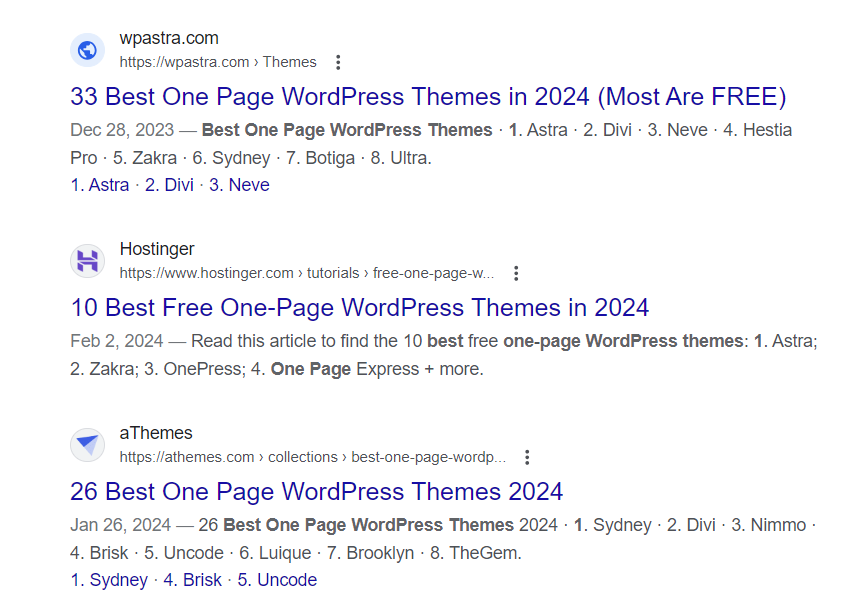Image resolution: width=844 pixels, height=607 pixels.
Task: Open the three-dot menu for the aThemes result
Action: 527,456
